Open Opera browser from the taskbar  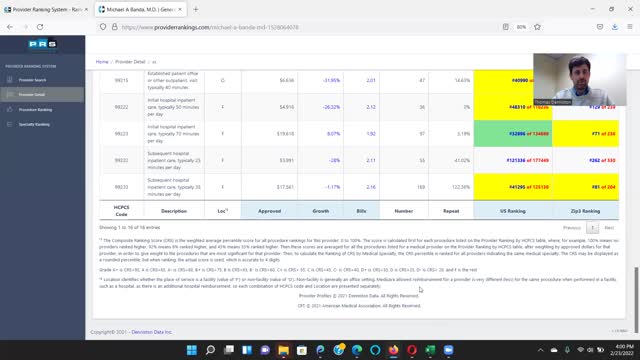click(412, 350)
